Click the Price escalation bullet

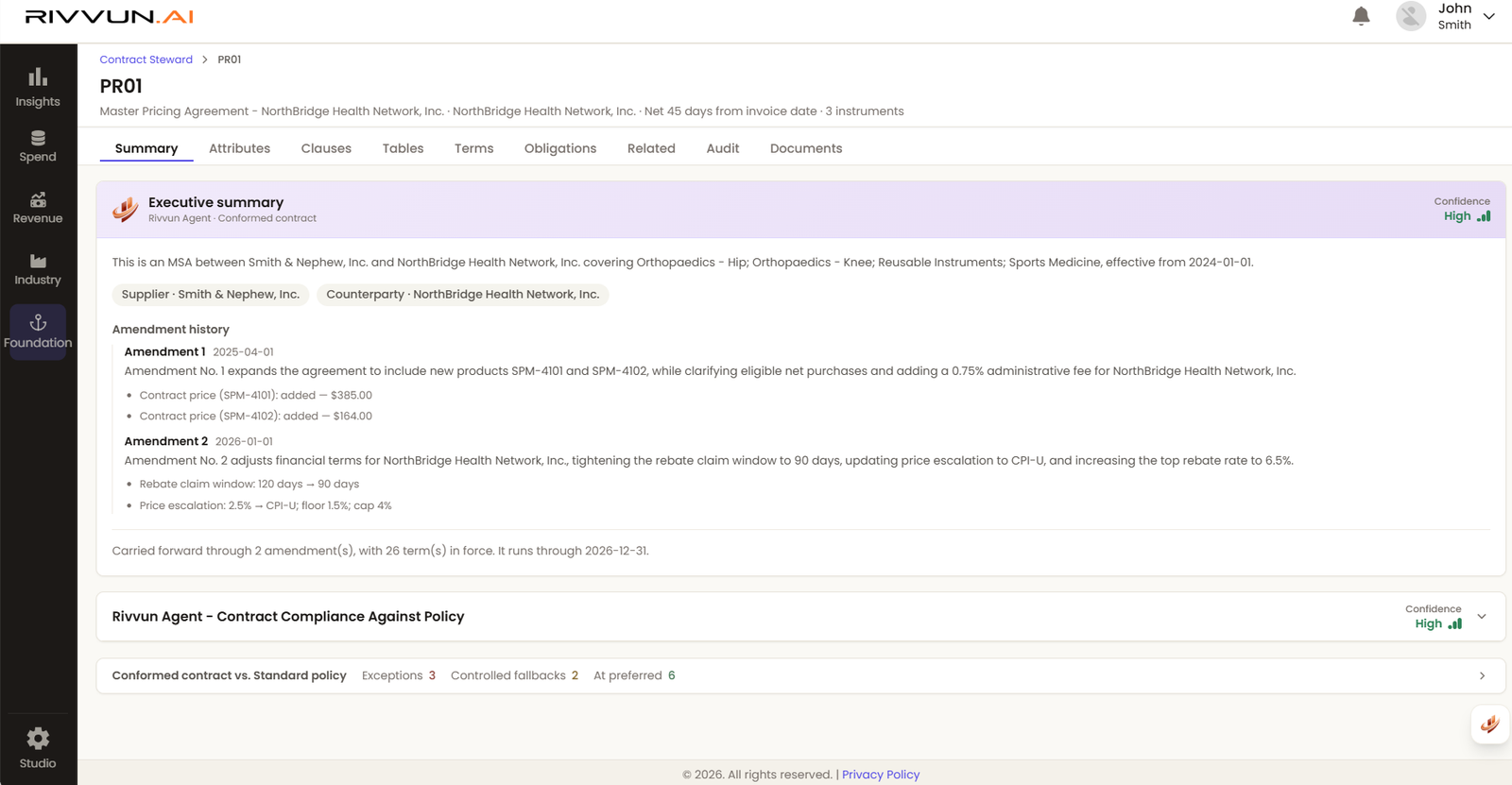click(266, 505)
